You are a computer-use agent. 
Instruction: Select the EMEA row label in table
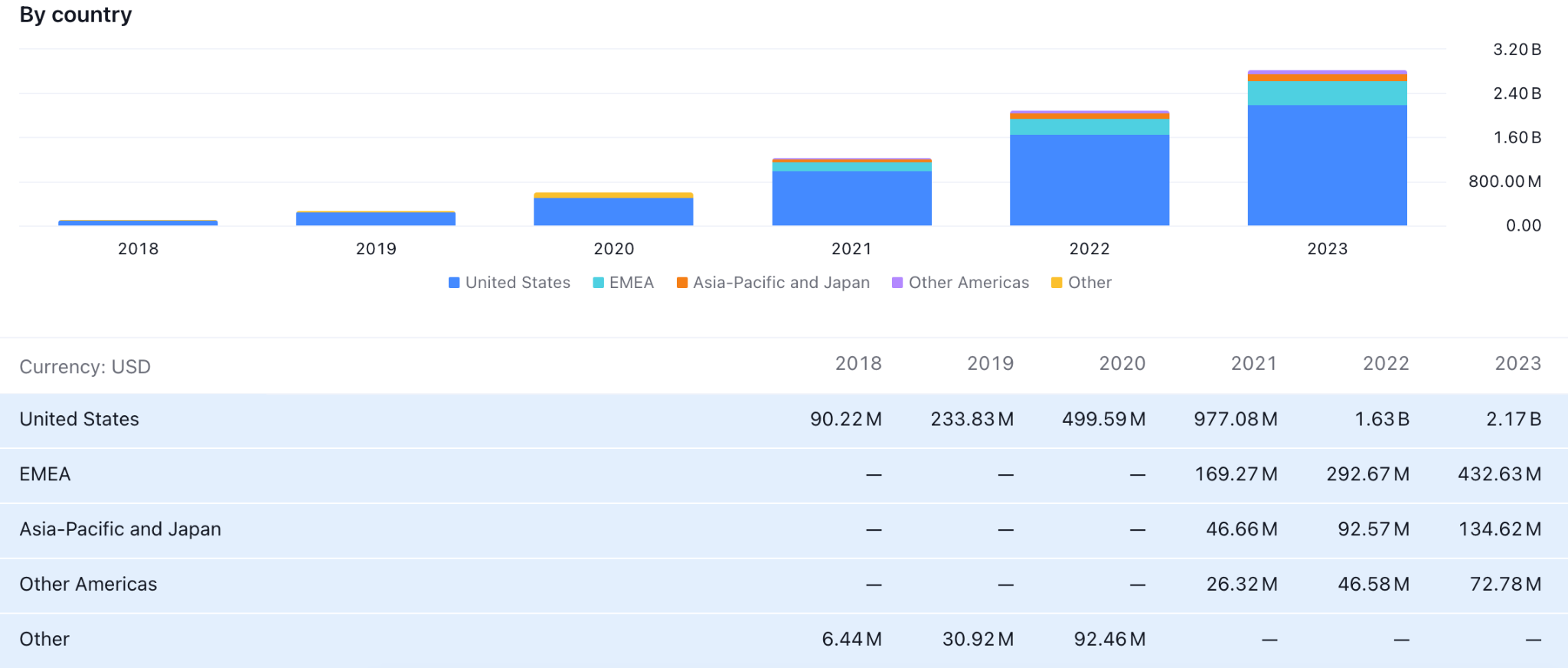[x=45, y=474]
